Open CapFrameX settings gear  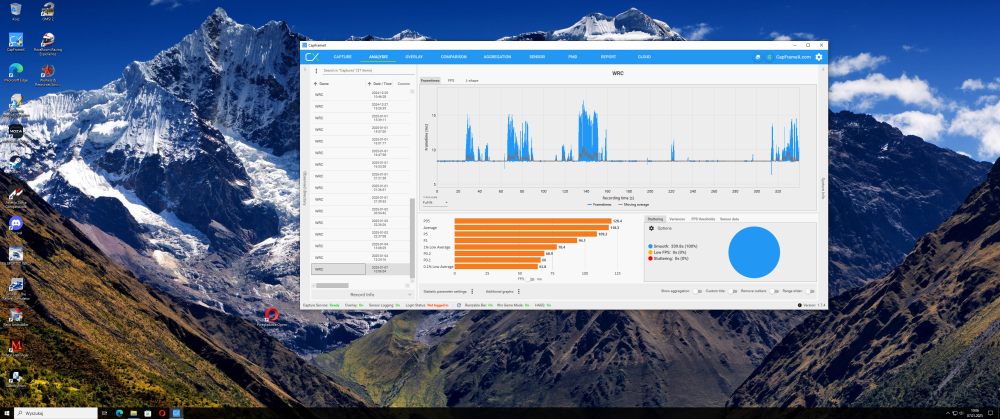pos(819,57)
